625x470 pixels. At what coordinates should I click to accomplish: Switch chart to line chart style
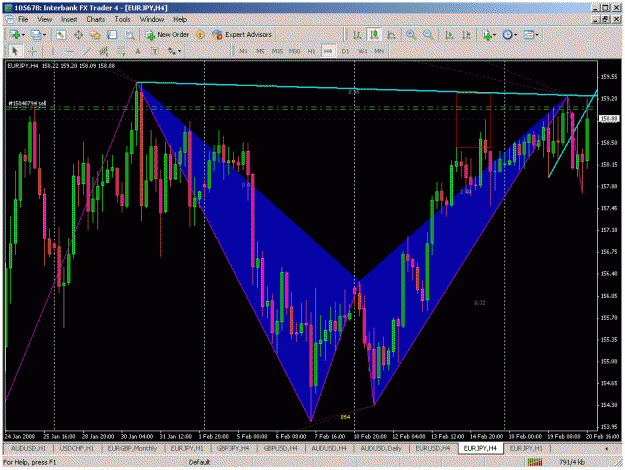pos(391,35)
